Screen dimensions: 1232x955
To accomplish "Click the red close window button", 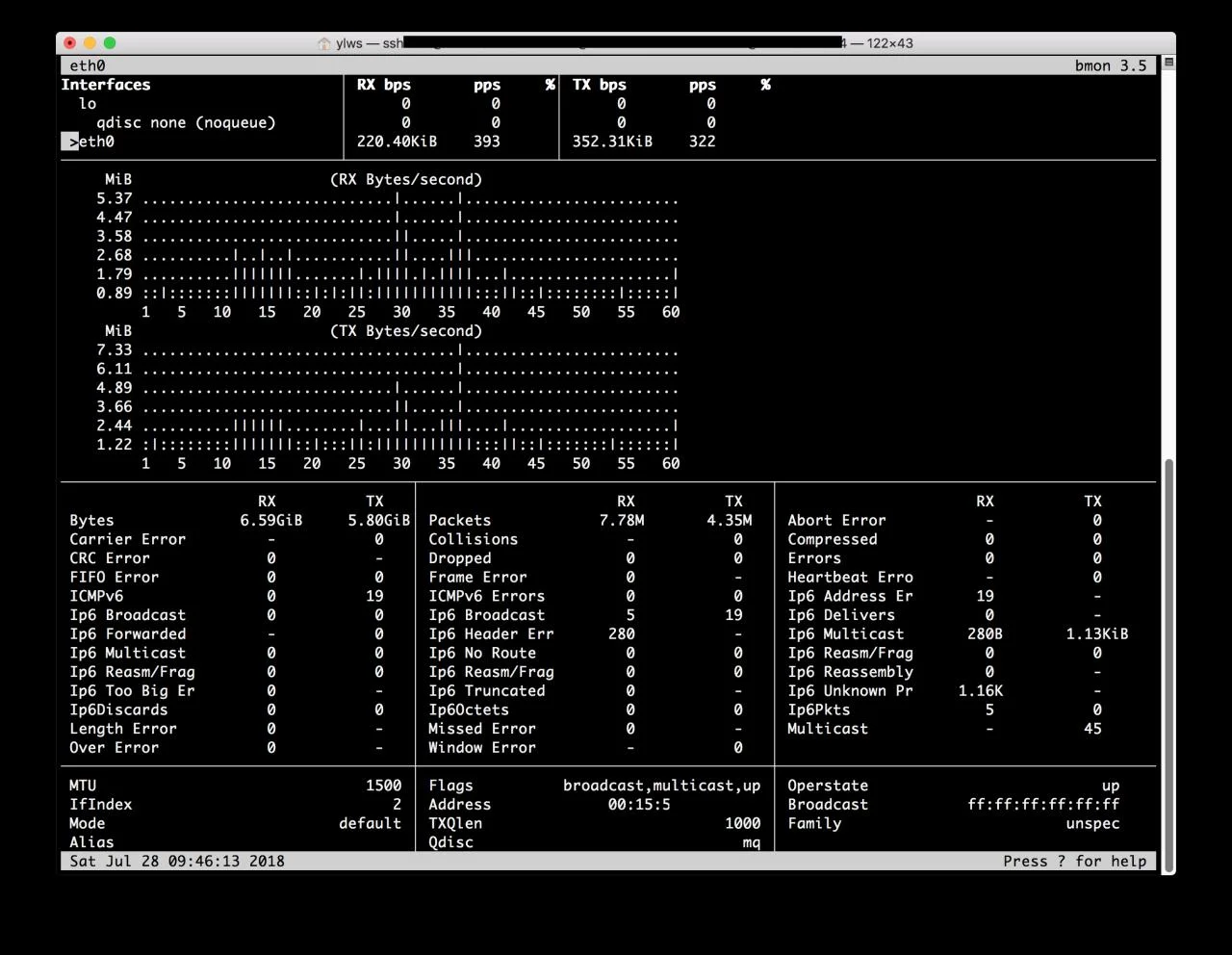I will [69, 43].
